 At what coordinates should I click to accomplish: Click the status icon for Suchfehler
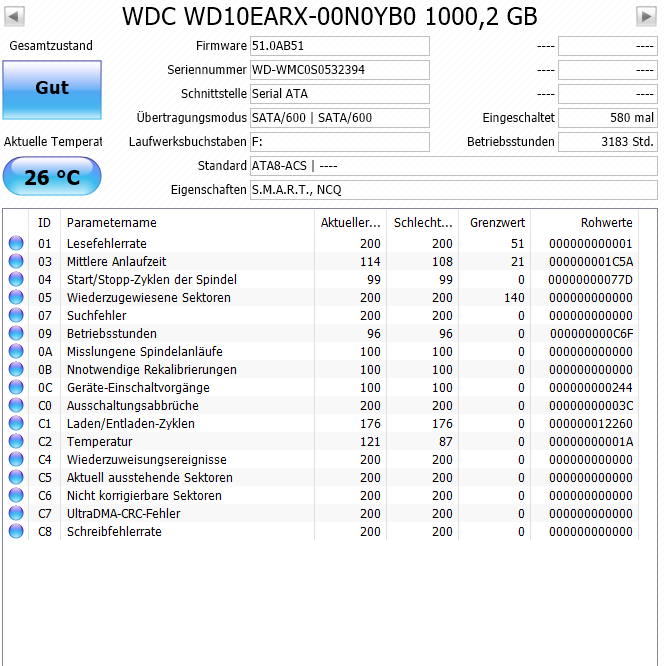(16, 315)
